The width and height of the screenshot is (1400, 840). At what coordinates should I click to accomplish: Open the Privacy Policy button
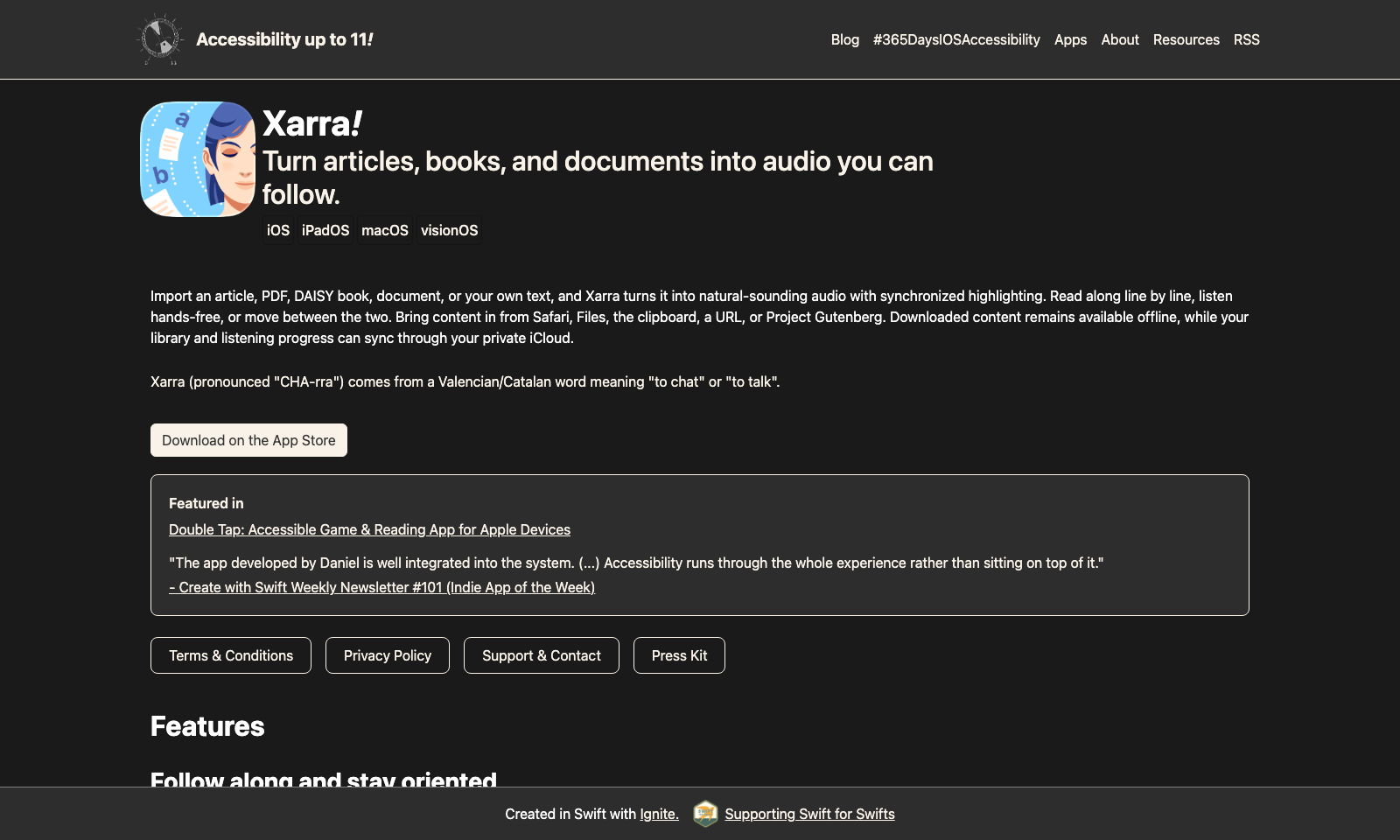tap(388, 655)
